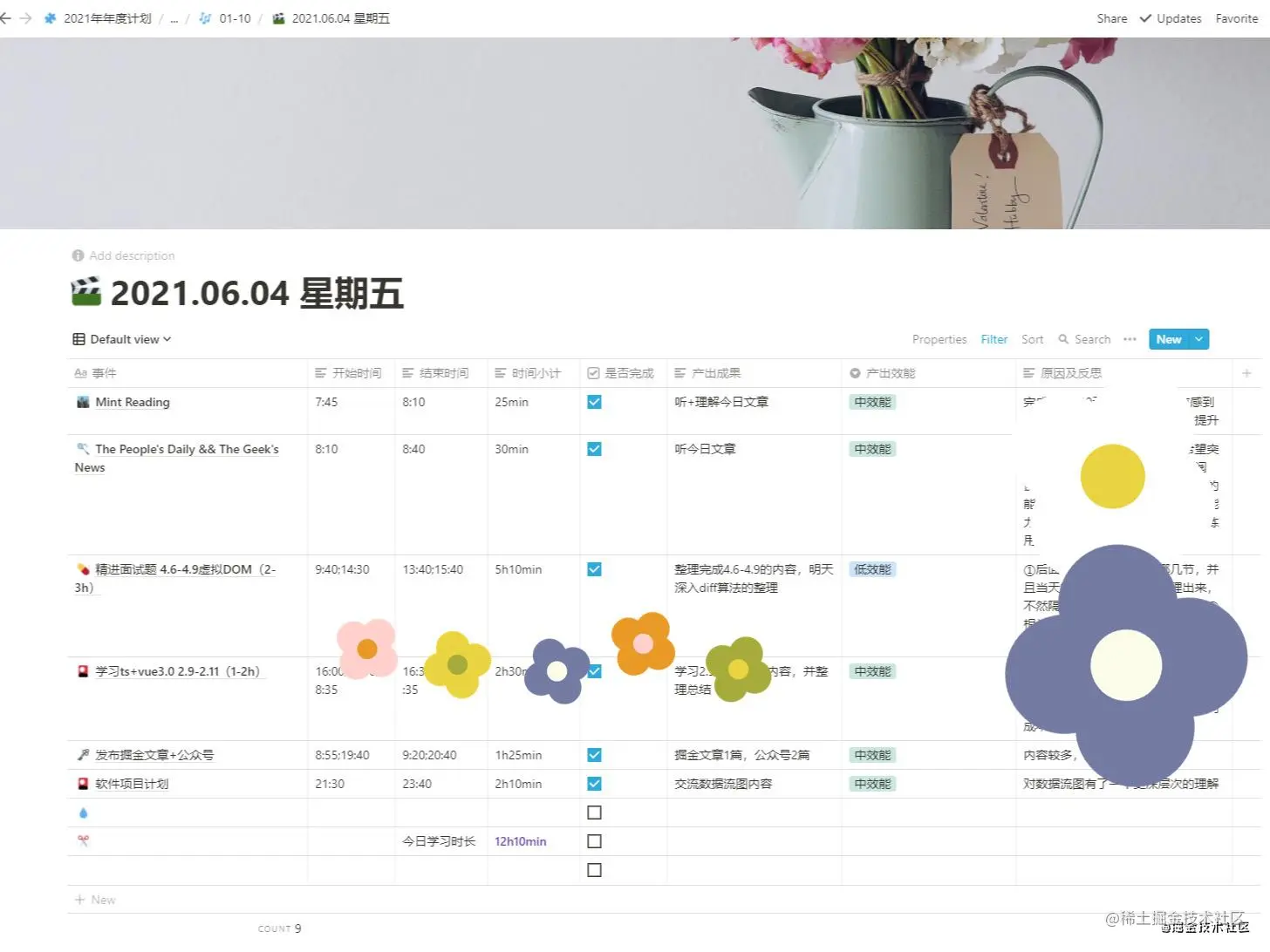Go forward with the right arrow
This screenshot has height=952, width=1270.
click(25, 18)
